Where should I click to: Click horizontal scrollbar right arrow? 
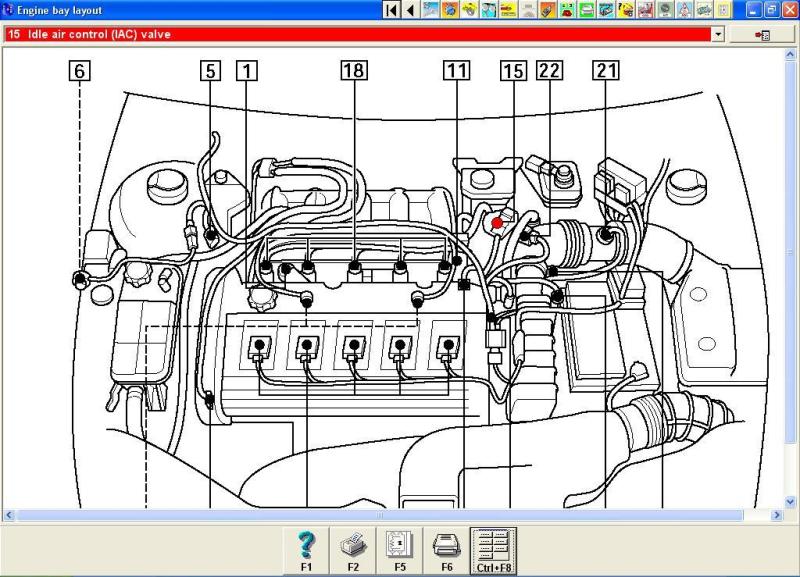(778, 515)
